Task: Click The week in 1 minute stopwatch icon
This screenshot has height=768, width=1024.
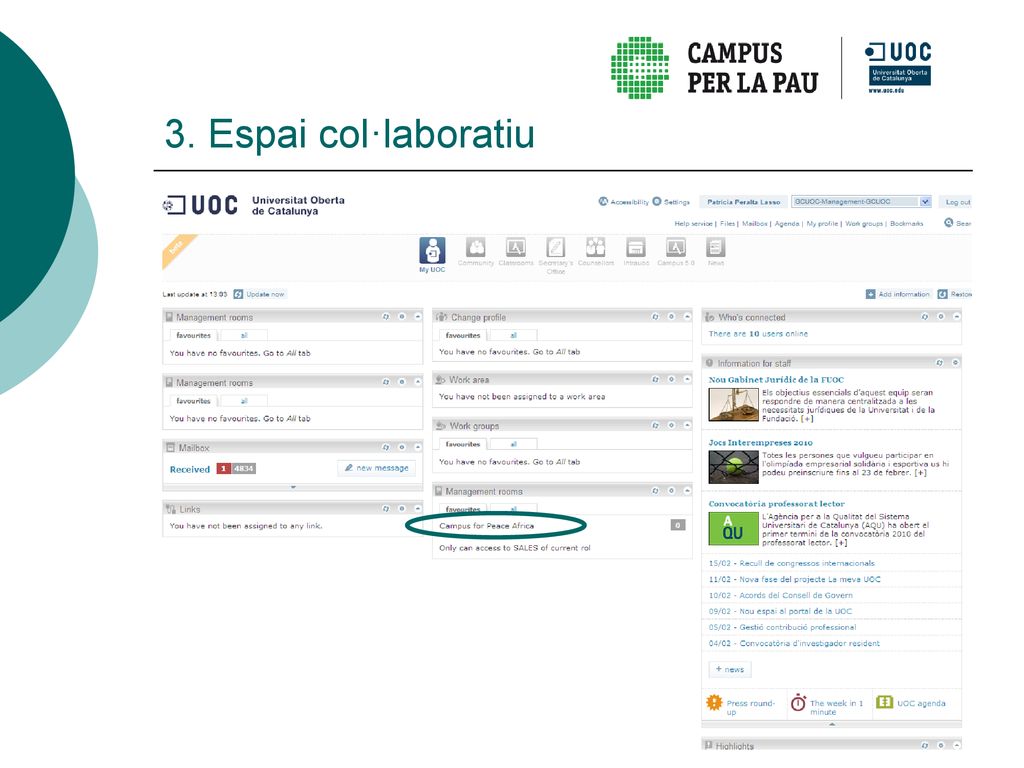Action: 798,703
